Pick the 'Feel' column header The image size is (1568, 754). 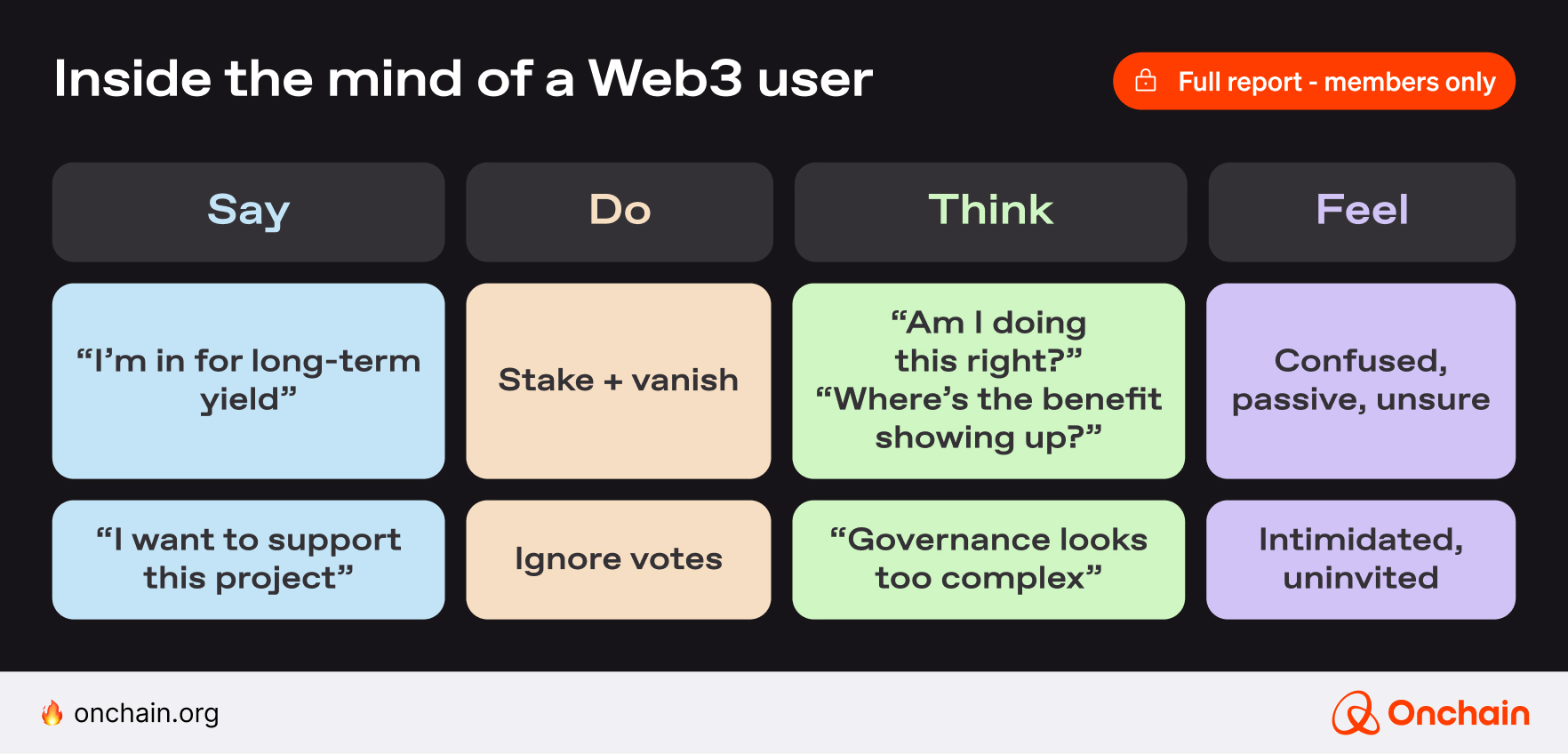(x=1362, y=212)
